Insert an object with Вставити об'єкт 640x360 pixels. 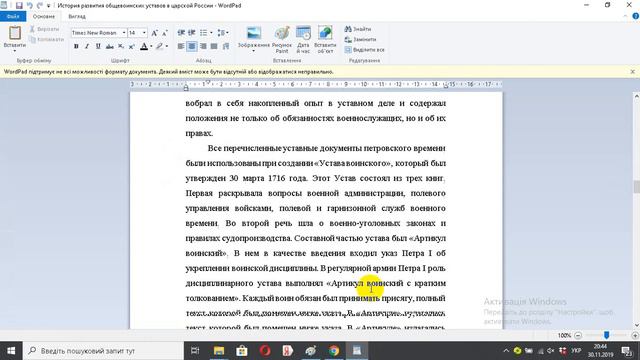click(325, 39)
